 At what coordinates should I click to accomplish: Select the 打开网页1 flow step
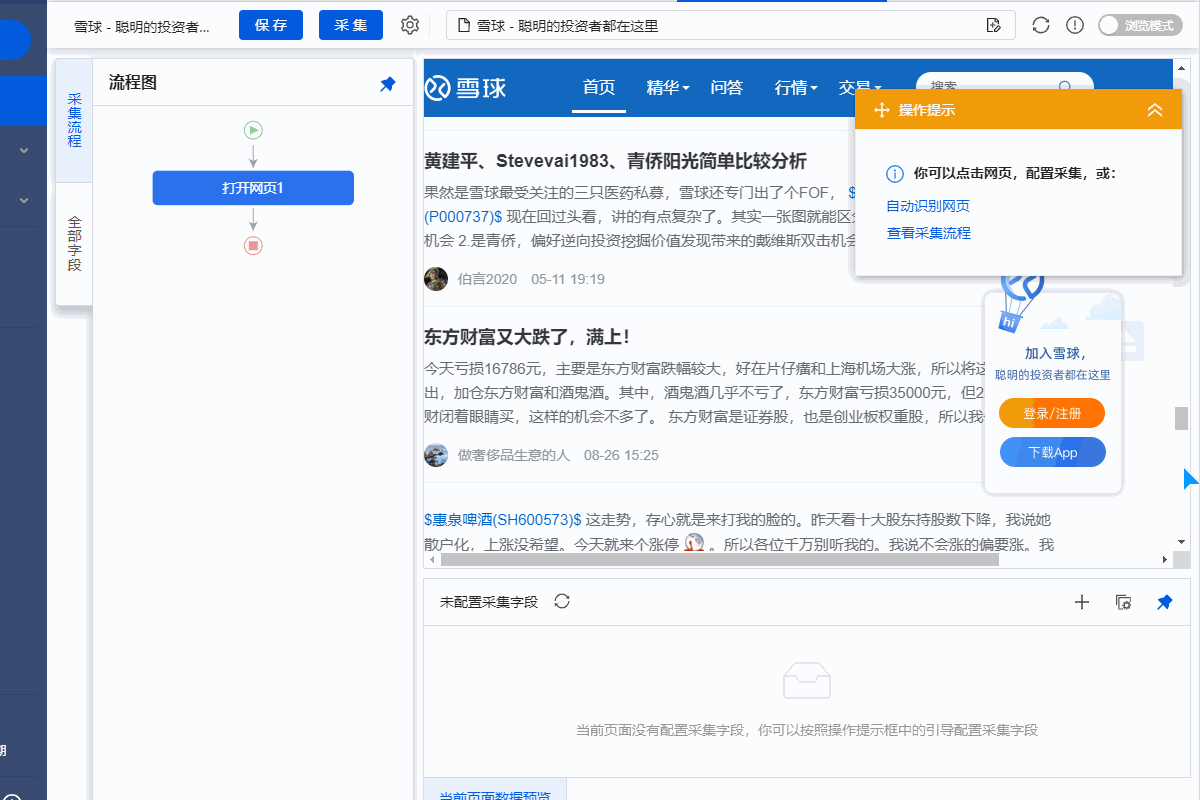[253, 188]
